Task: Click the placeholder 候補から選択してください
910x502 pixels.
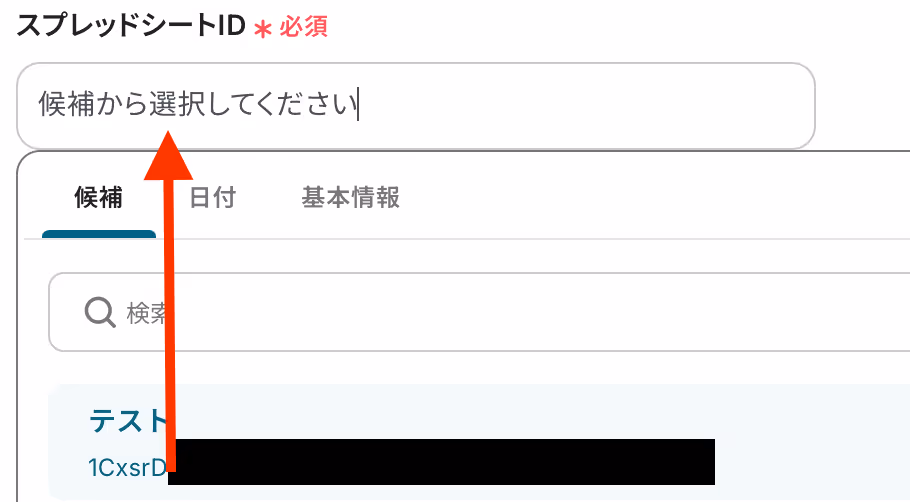Action: coord(197,104)
